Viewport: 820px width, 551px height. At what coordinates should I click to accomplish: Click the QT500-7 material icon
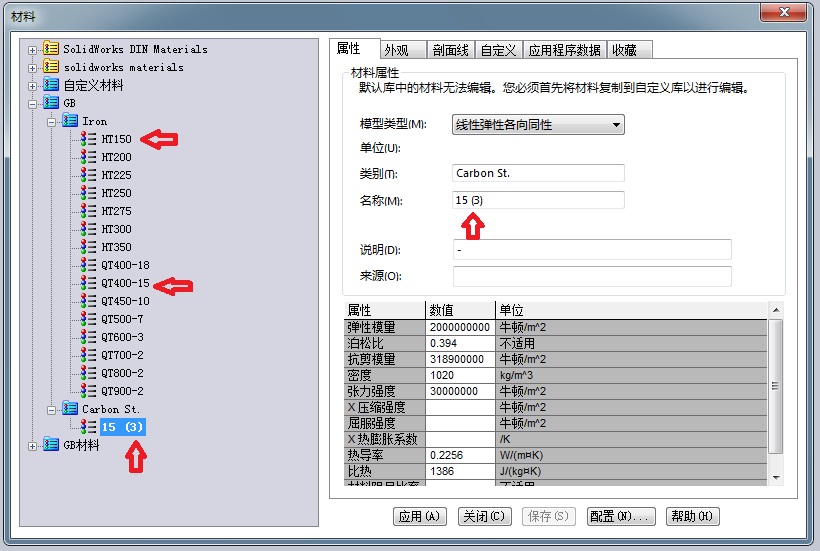coord(88,318)
